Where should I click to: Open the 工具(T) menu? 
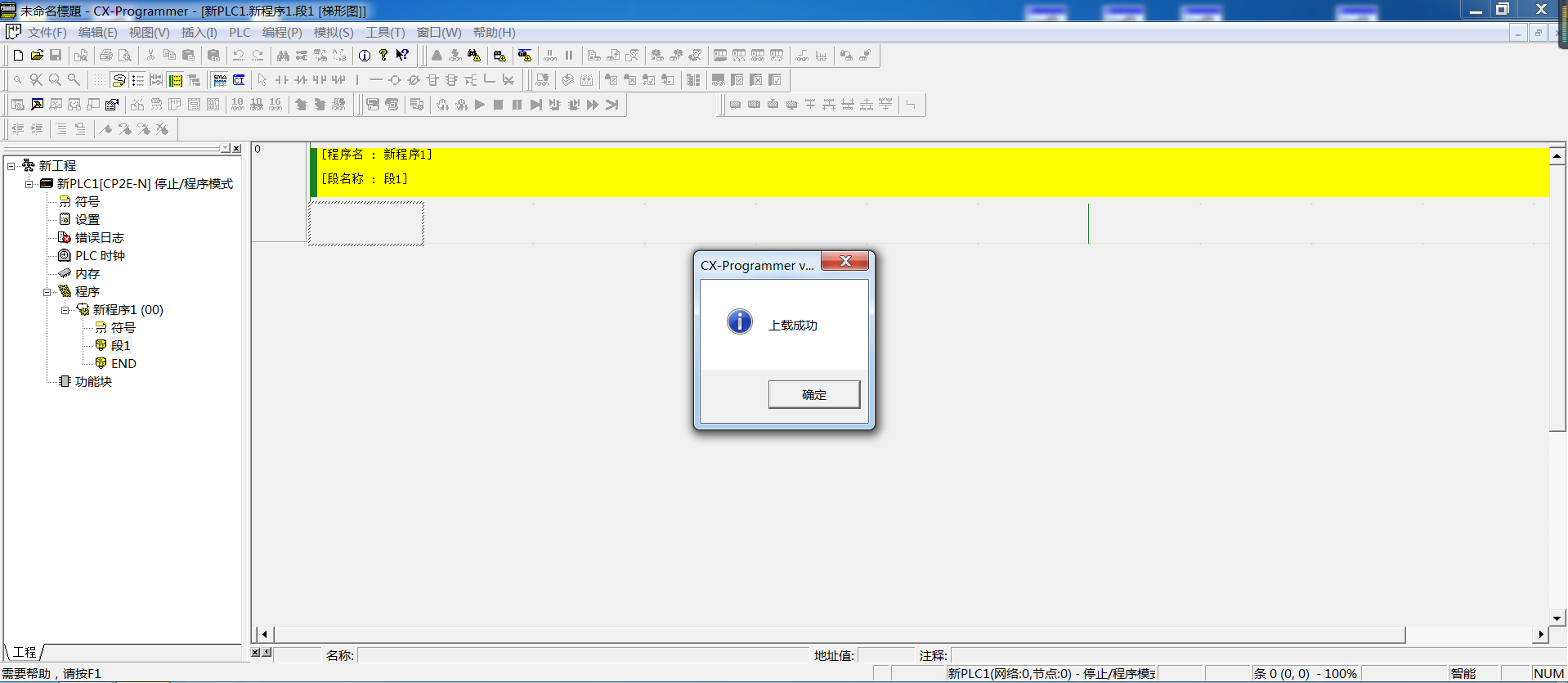click(385, 33)
